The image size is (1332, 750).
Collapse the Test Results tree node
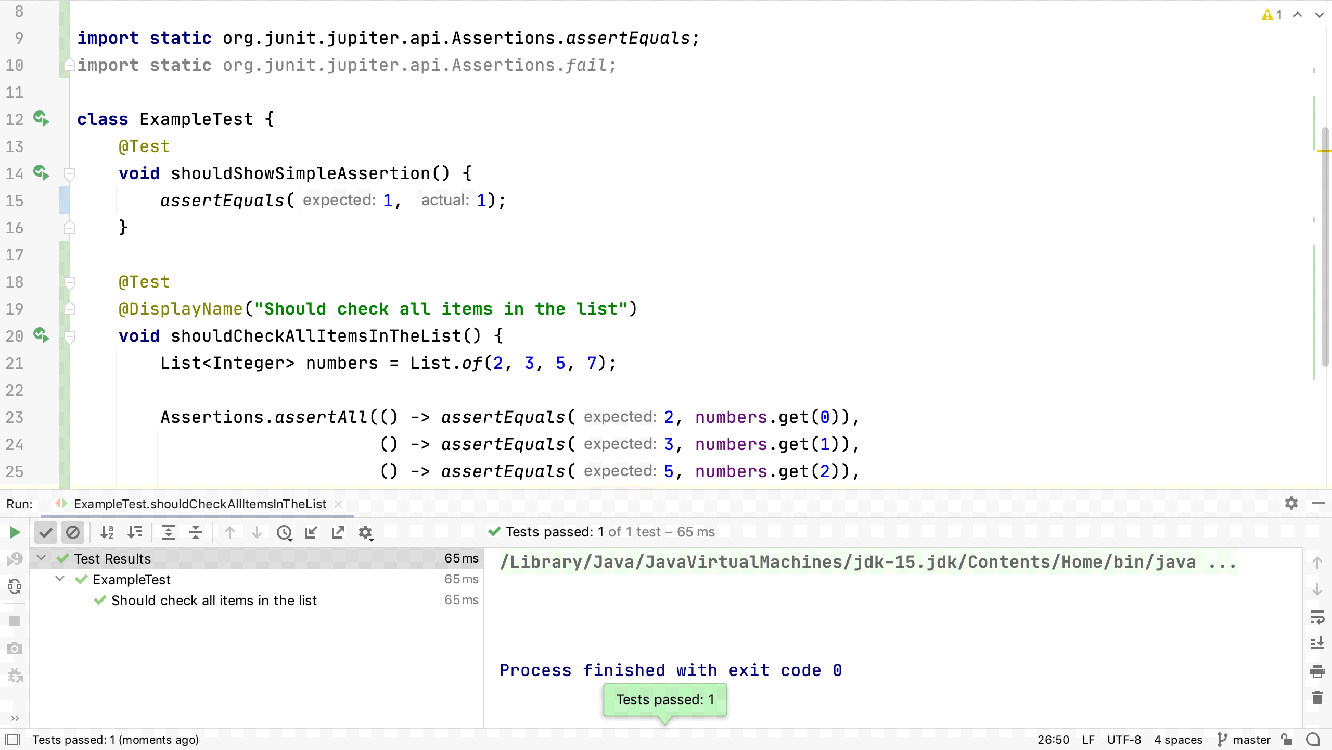pos(41,559)
